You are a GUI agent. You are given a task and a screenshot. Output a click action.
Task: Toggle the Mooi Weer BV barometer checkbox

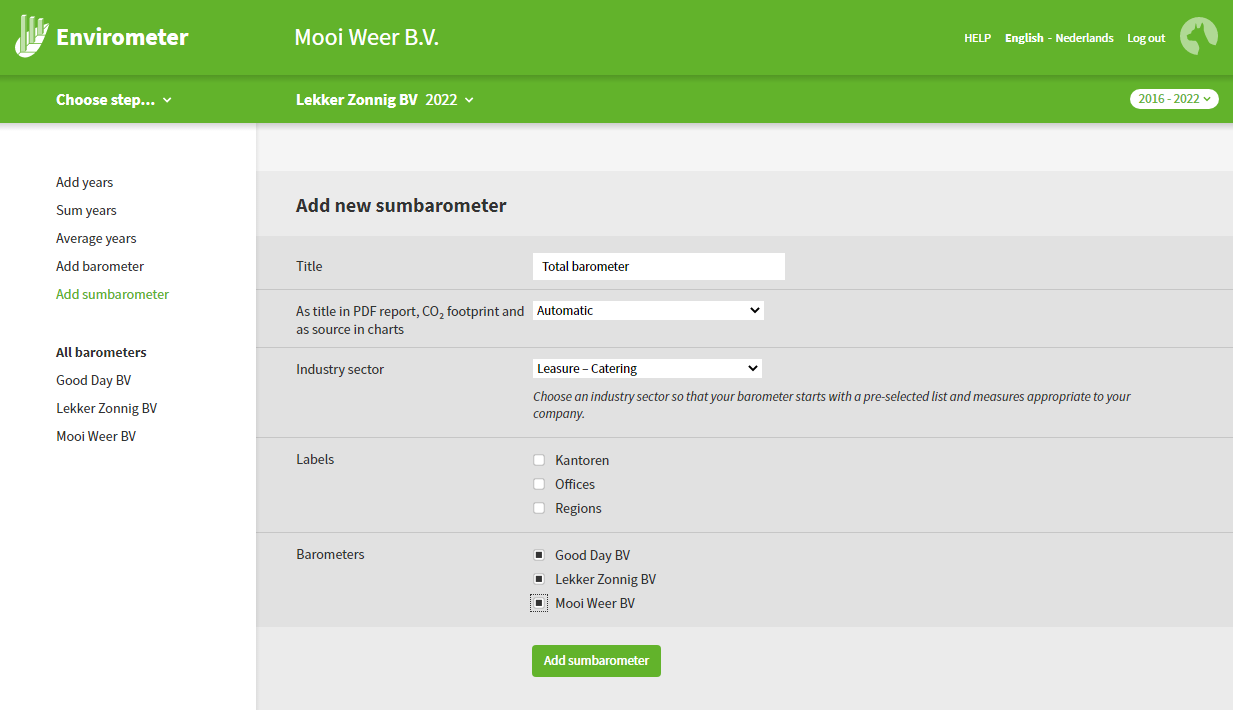(x=539, y=603)
